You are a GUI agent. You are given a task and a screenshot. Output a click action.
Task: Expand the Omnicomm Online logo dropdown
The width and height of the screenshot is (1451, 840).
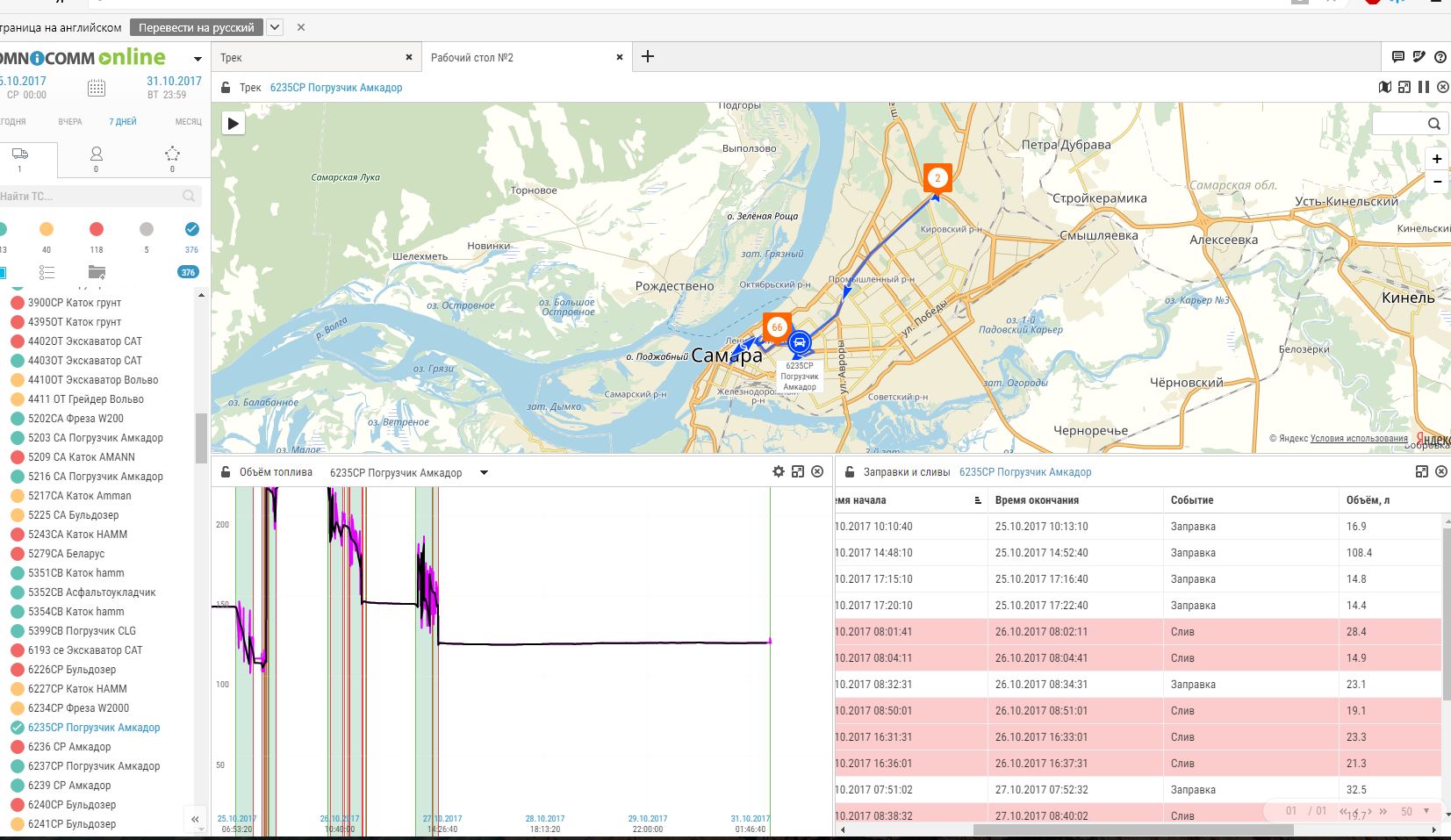click(x=198, y=59)
